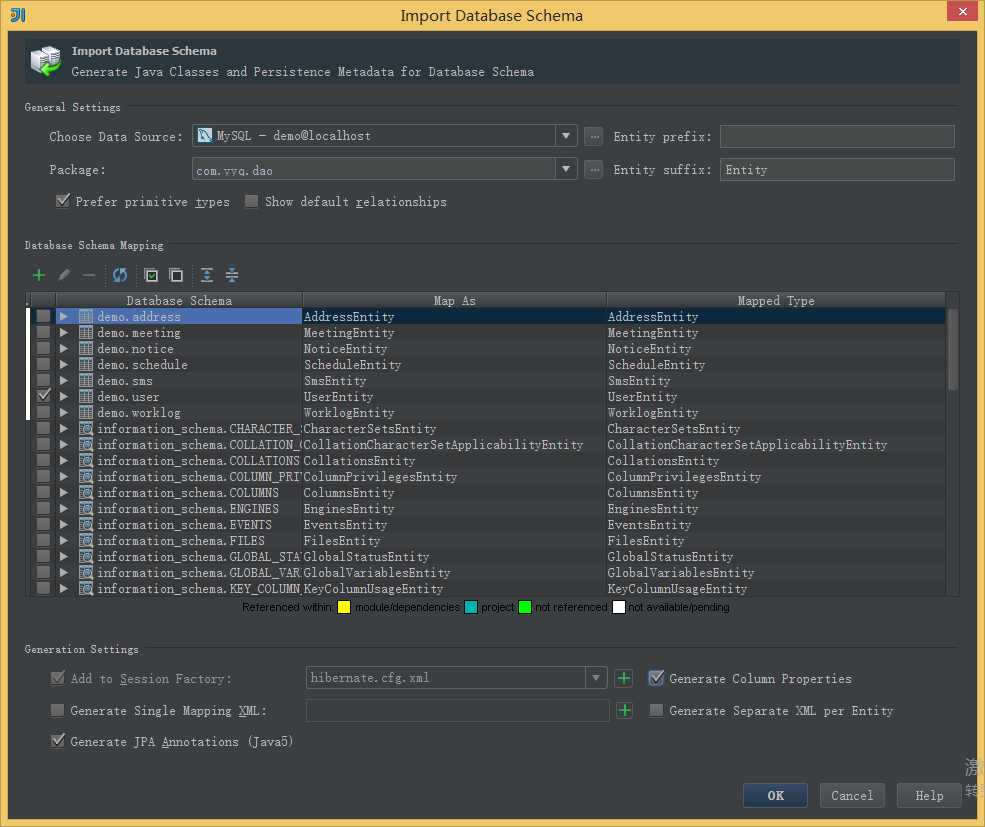Click the Expand All icon in toolbar
985x827 pixels.
click(x=207, y=275)
